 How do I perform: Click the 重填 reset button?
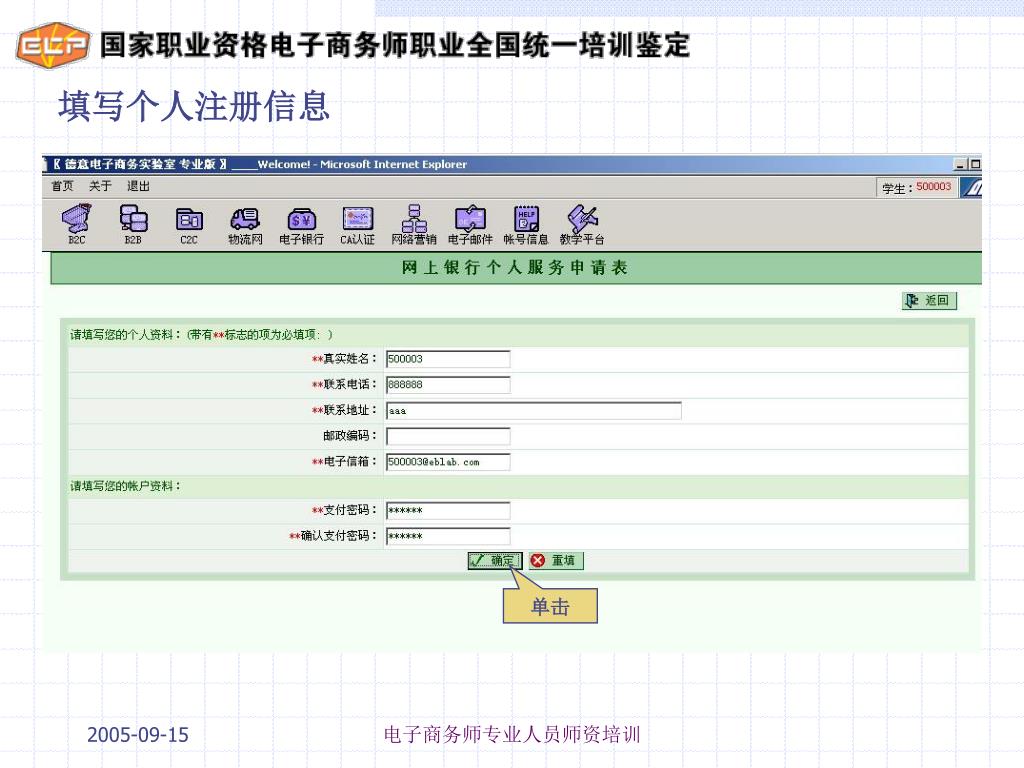556,560
